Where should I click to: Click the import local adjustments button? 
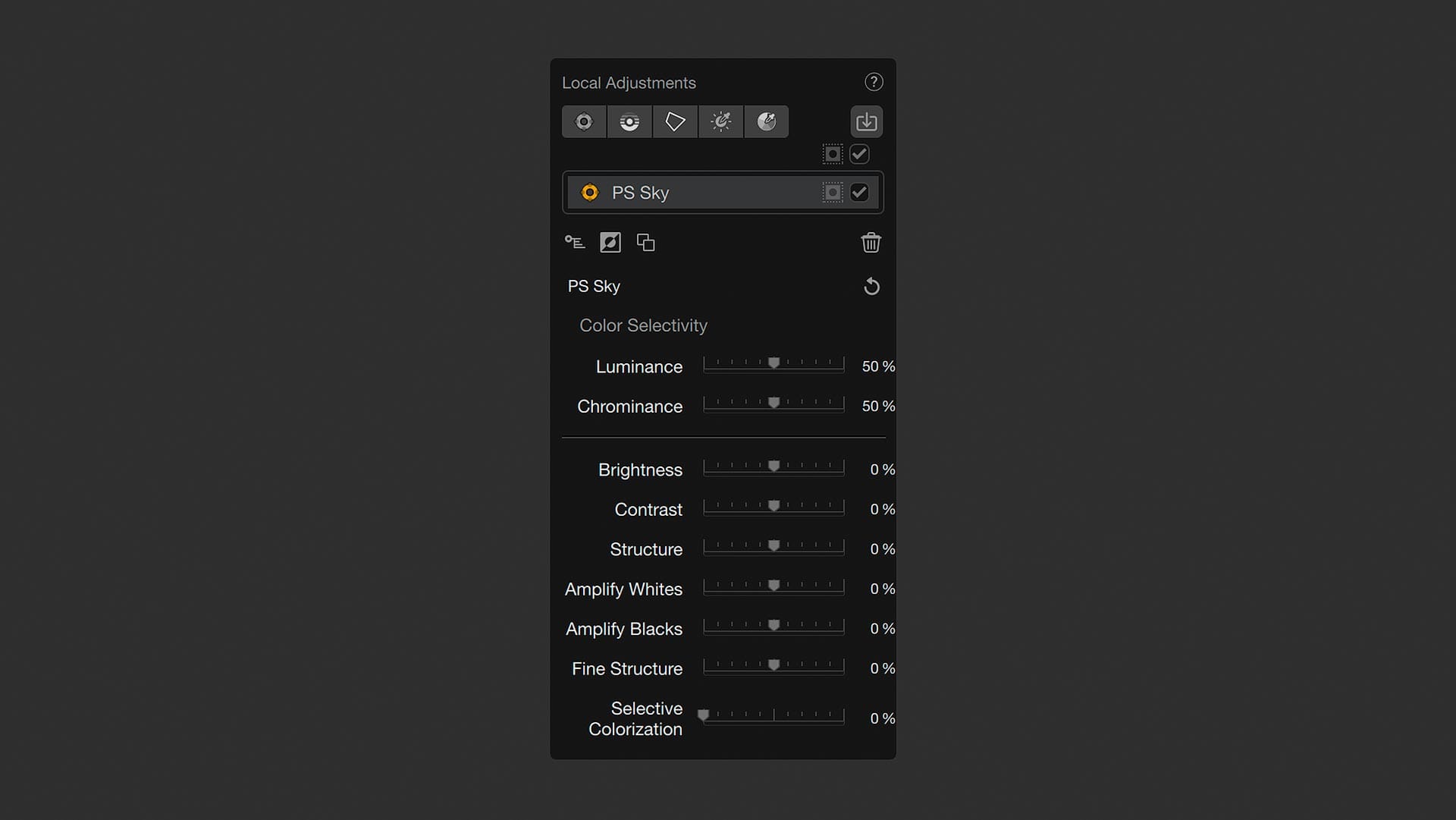point(867,121)
